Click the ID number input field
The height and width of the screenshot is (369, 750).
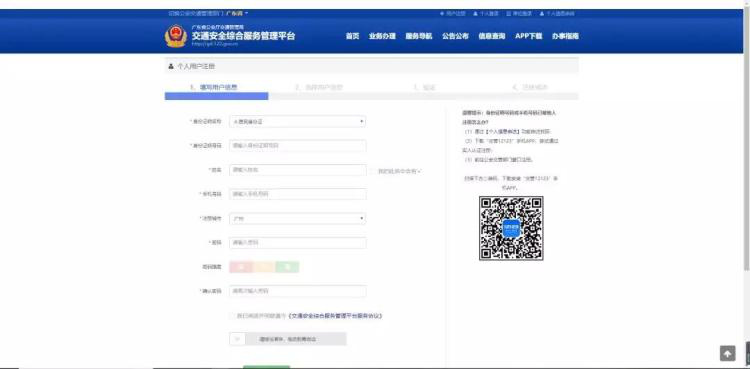coord(298,145)
